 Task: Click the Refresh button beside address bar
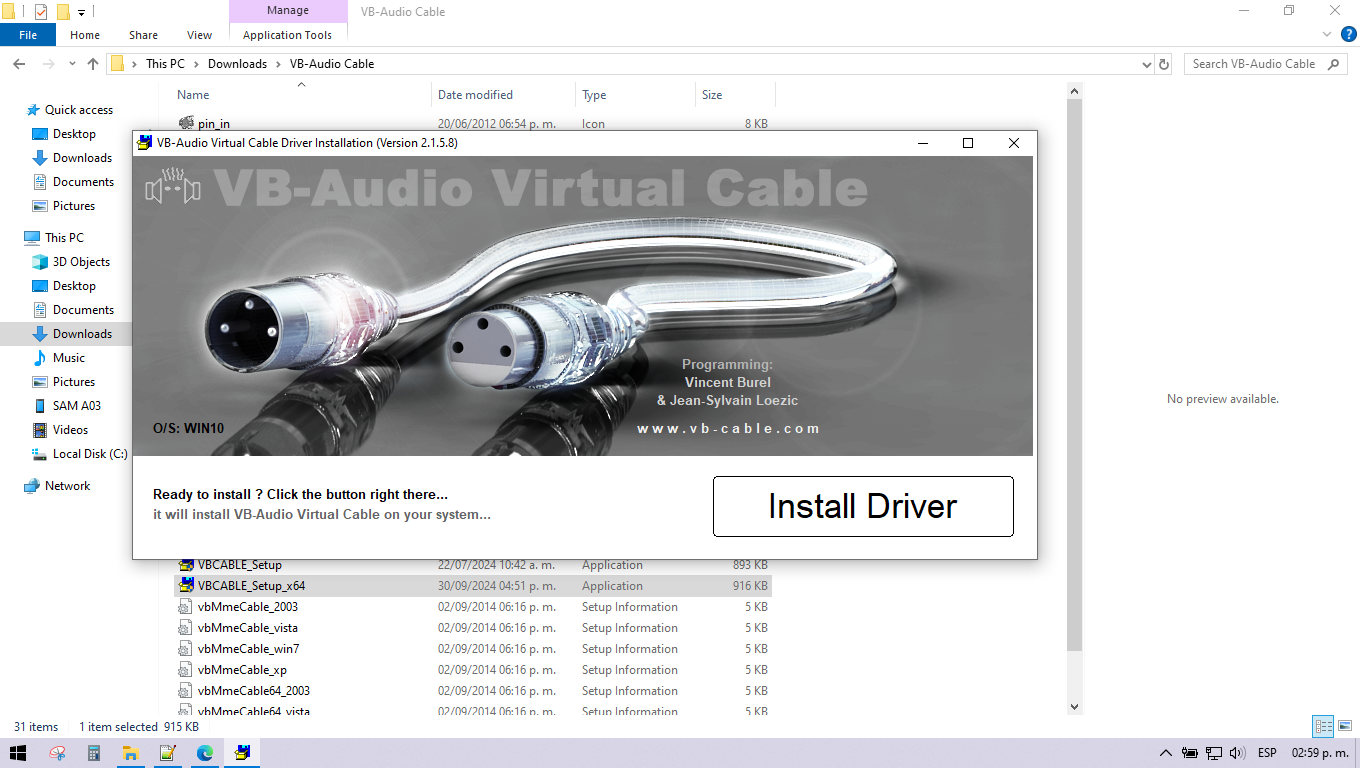(x=1164, y=64)
